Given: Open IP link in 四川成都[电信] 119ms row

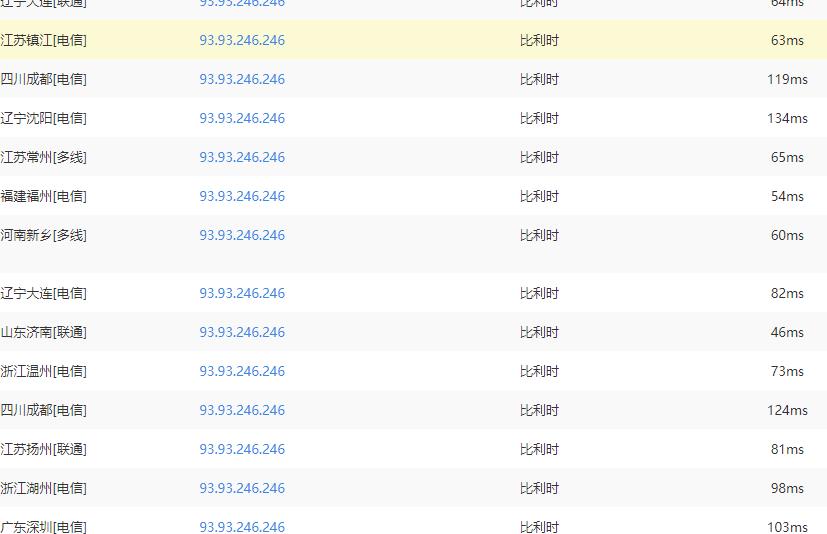Looking at the screenshot, I should 242,79.
